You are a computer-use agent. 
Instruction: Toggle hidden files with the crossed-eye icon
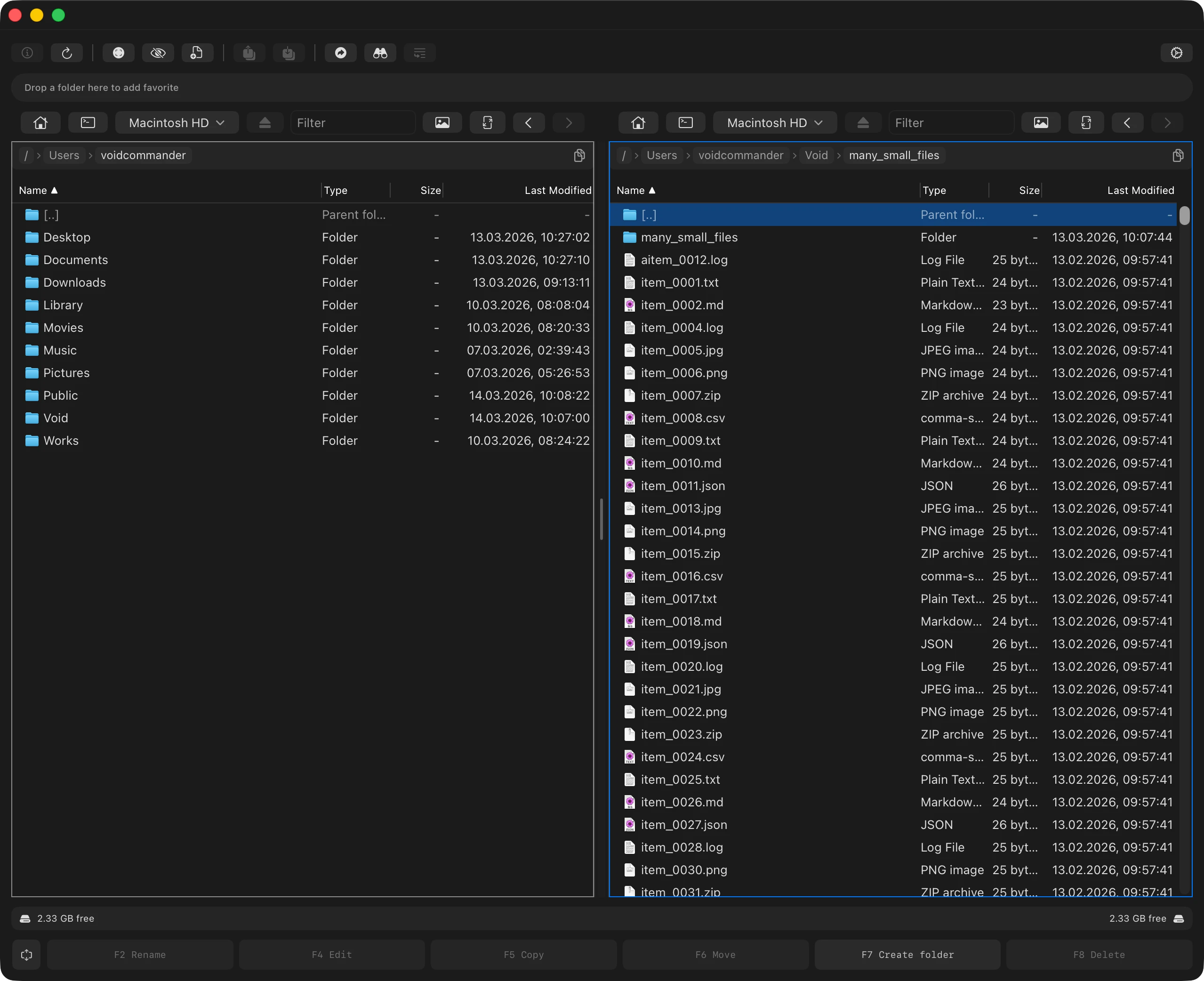(158, 53)
